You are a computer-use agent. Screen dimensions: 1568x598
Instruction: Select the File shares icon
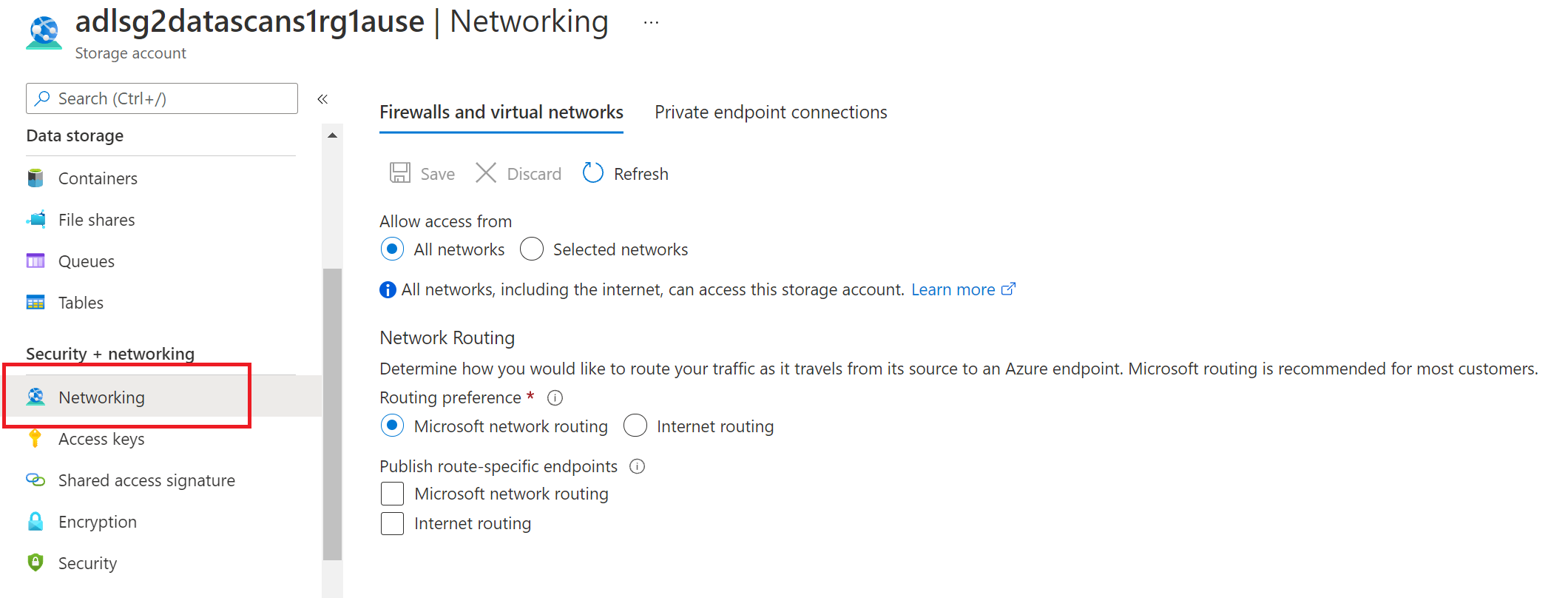coord(35,219)
